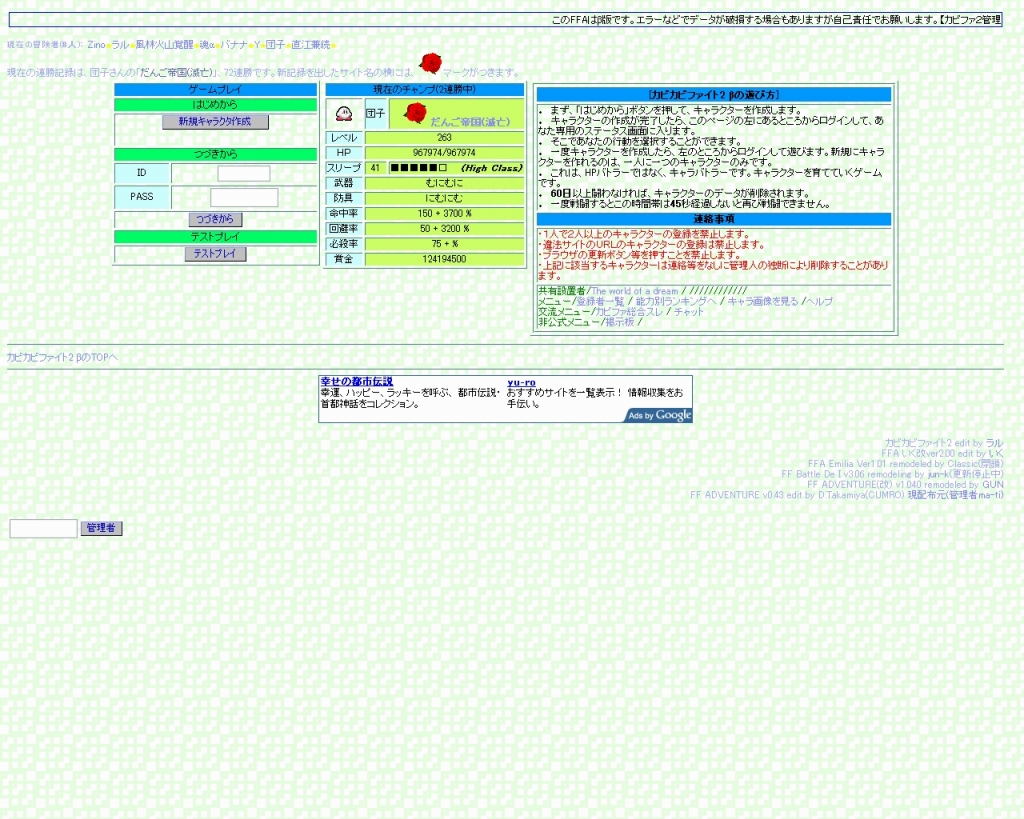Viewport: 1024px width, 819px height.
Task: Click the Ads by Google label
Action: [x=659, y=415]
